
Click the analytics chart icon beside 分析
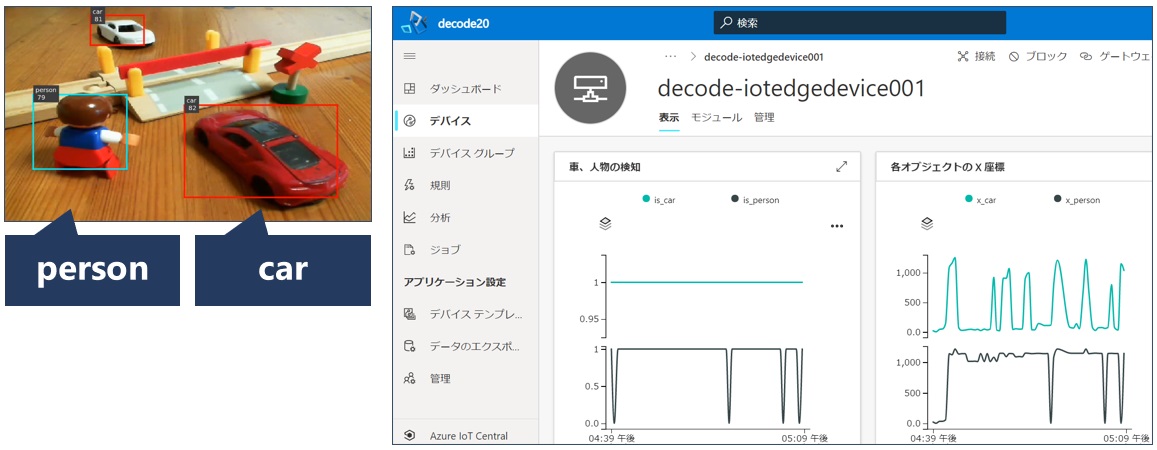[x=410, y=218]
